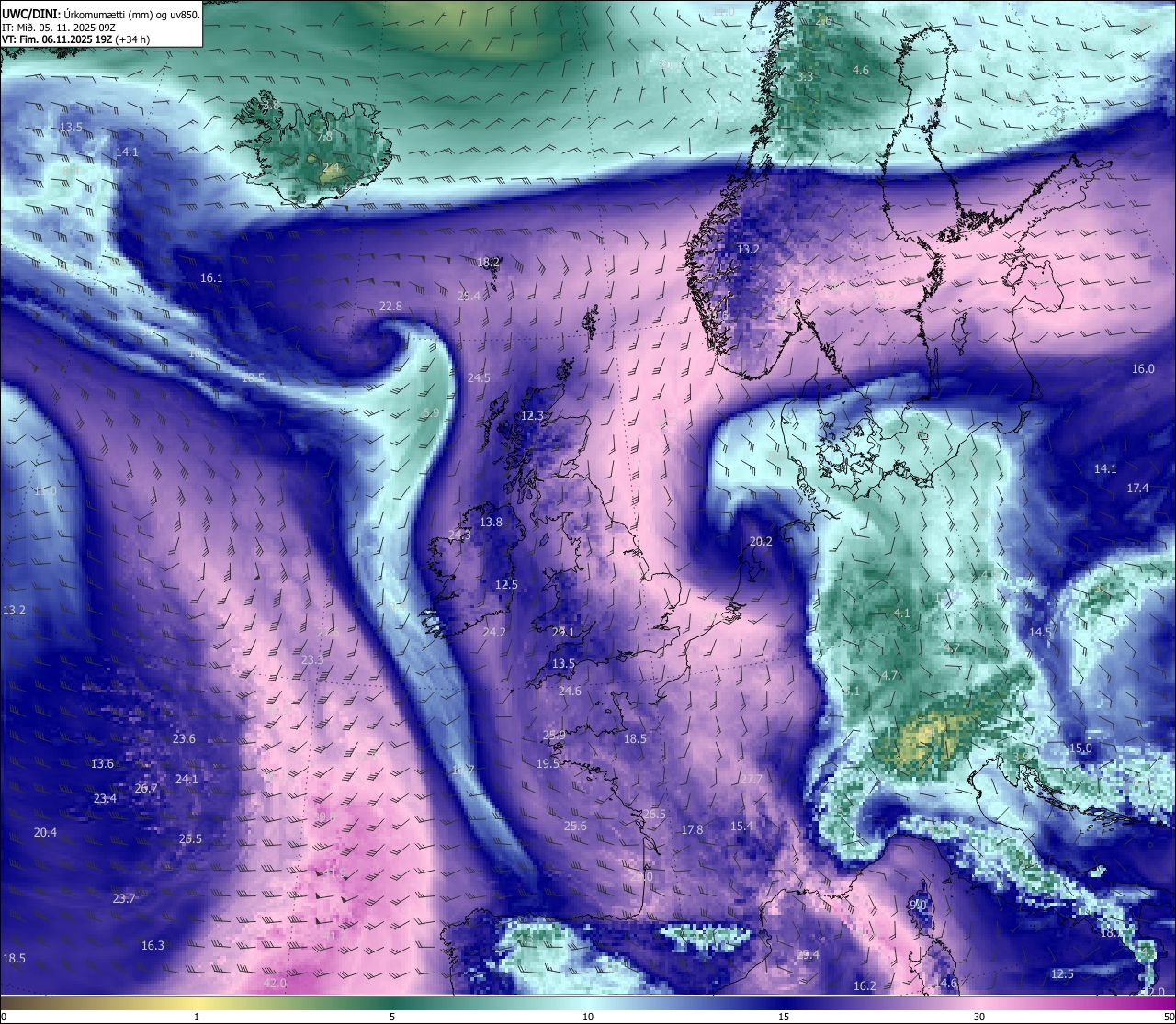The height and width of the screenshot is (1024, 1176).
Task: Click the 18.2 value near the Faroe Islands
Action: (488, 262)
